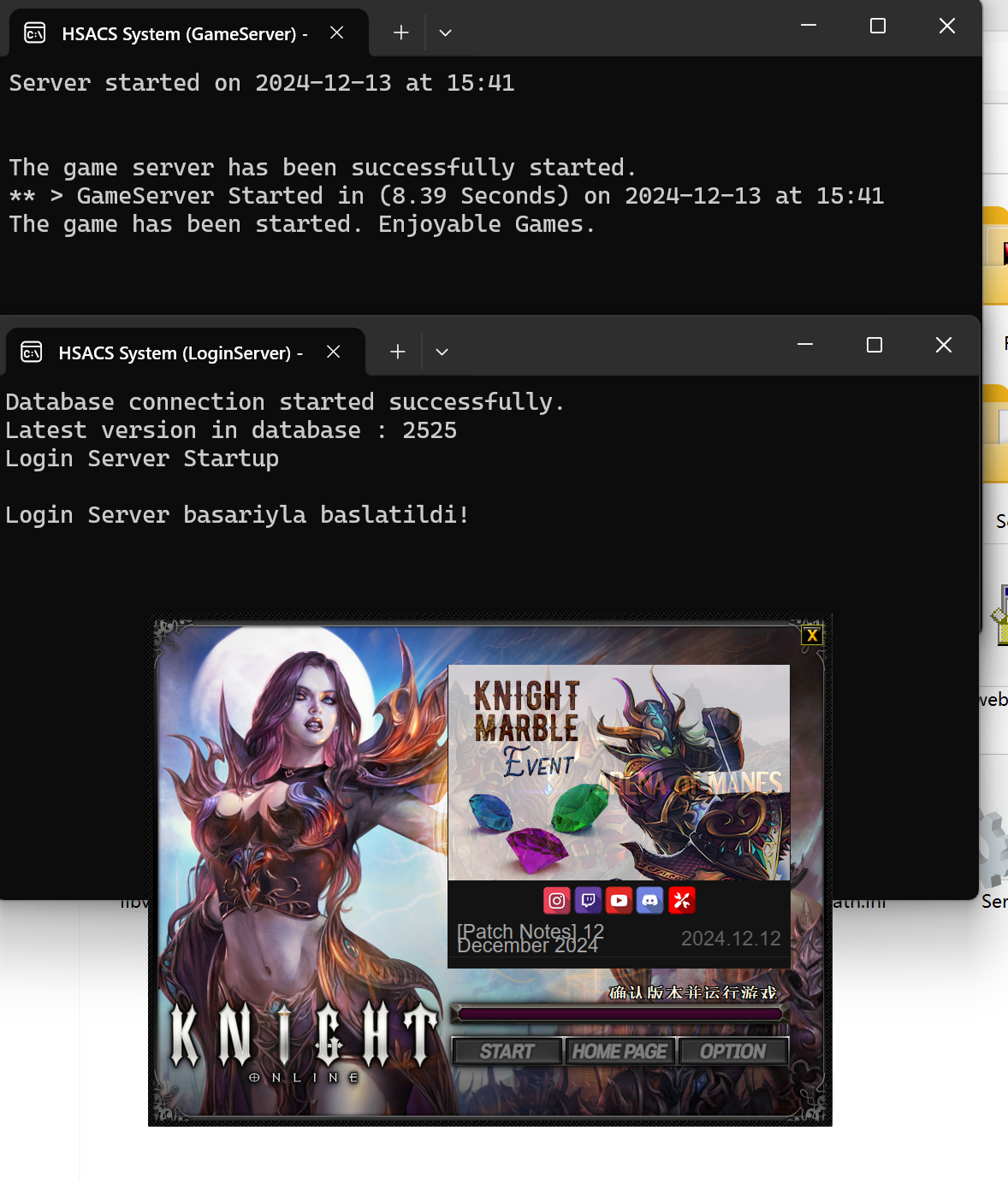Add a new tab in GameServer terminal
The width and height of the screenshot is (1008, 1179).
point(400,33)
